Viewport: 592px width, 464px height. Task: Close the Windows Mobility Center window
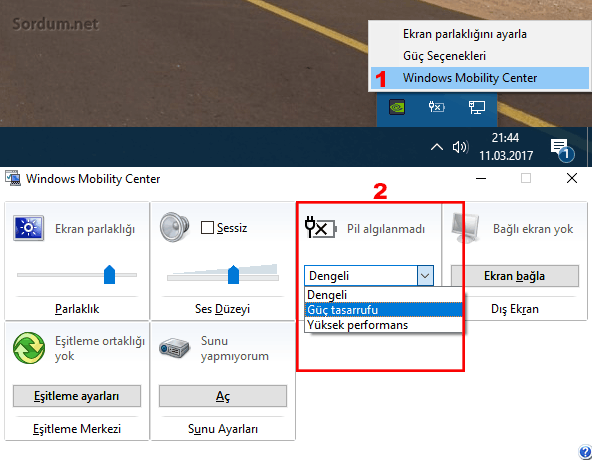coord(572,178)
